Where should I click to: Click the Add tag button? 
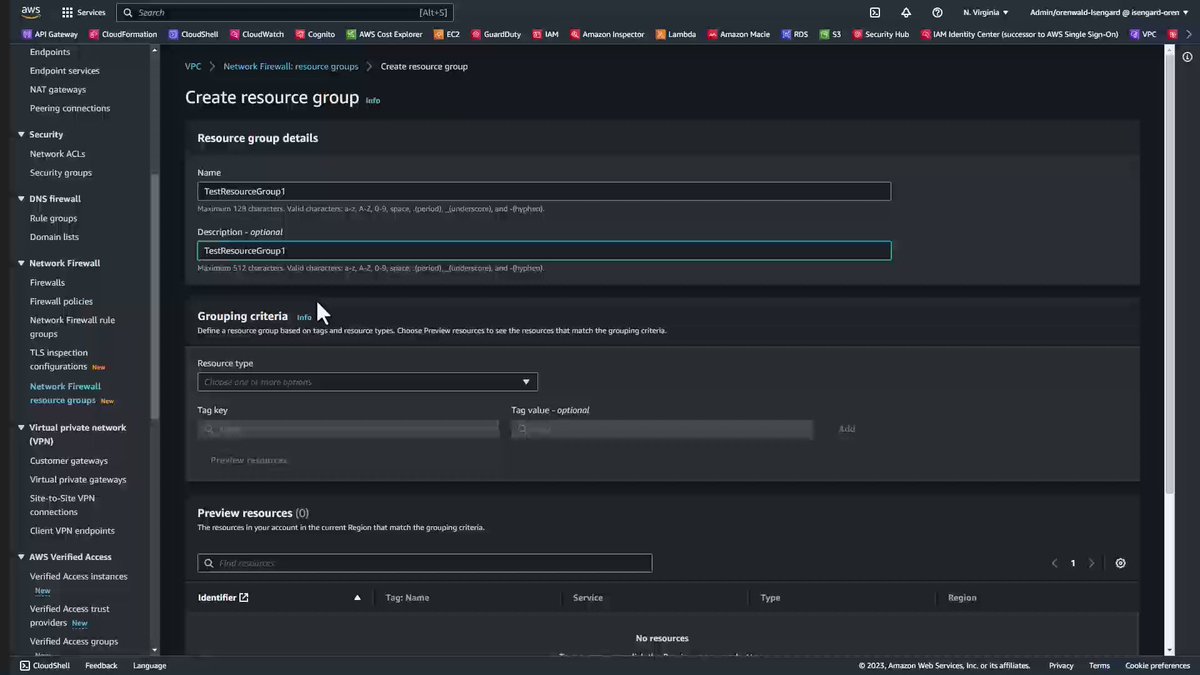(x=847, y=429)
